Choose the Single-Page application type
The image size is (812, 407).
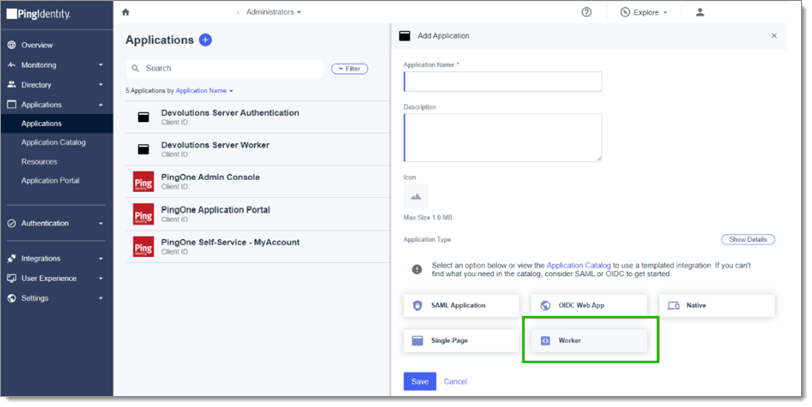click(x=461, y=341)
